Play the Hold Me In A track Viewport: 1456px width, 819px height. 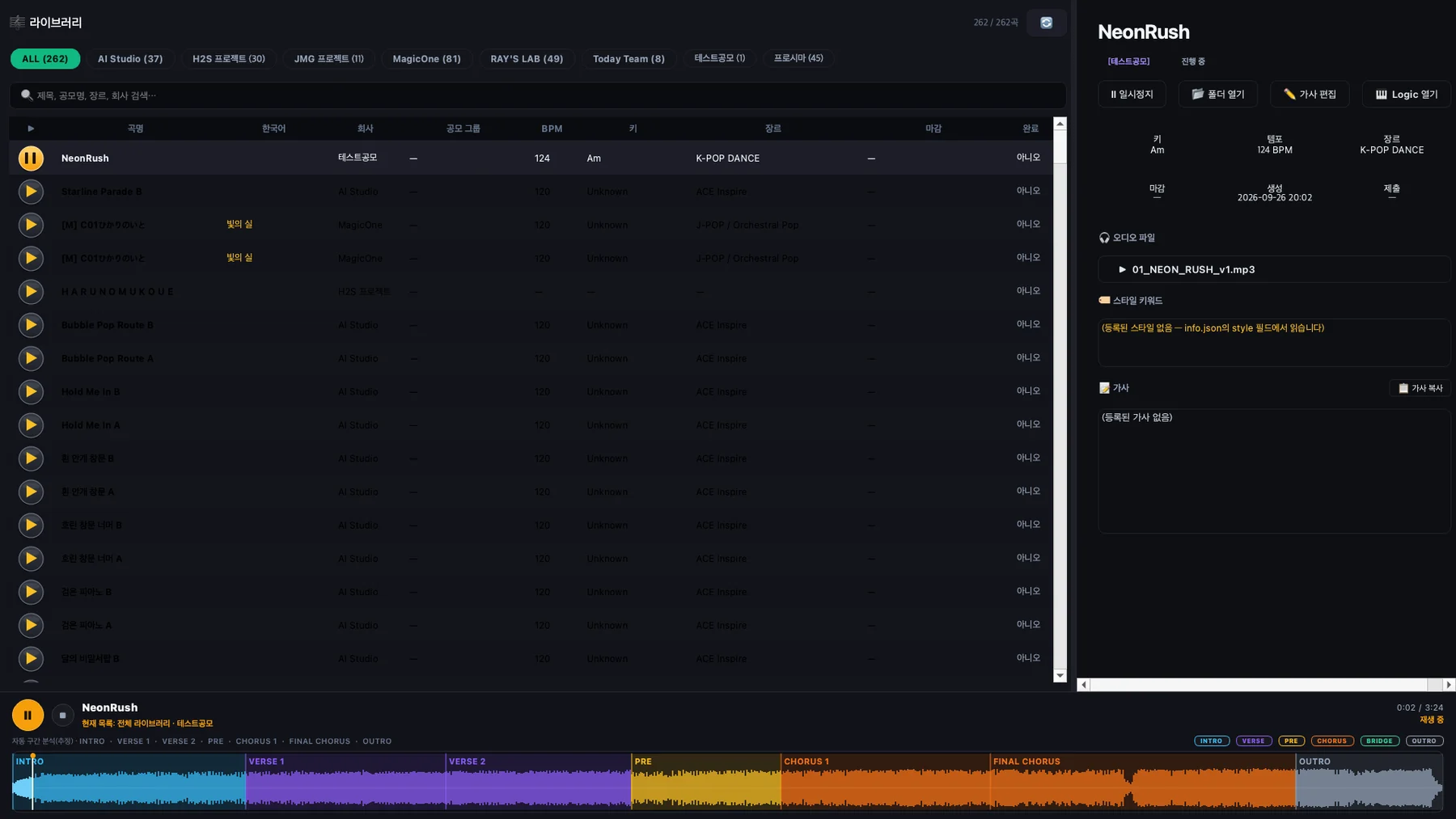point(31,425)
